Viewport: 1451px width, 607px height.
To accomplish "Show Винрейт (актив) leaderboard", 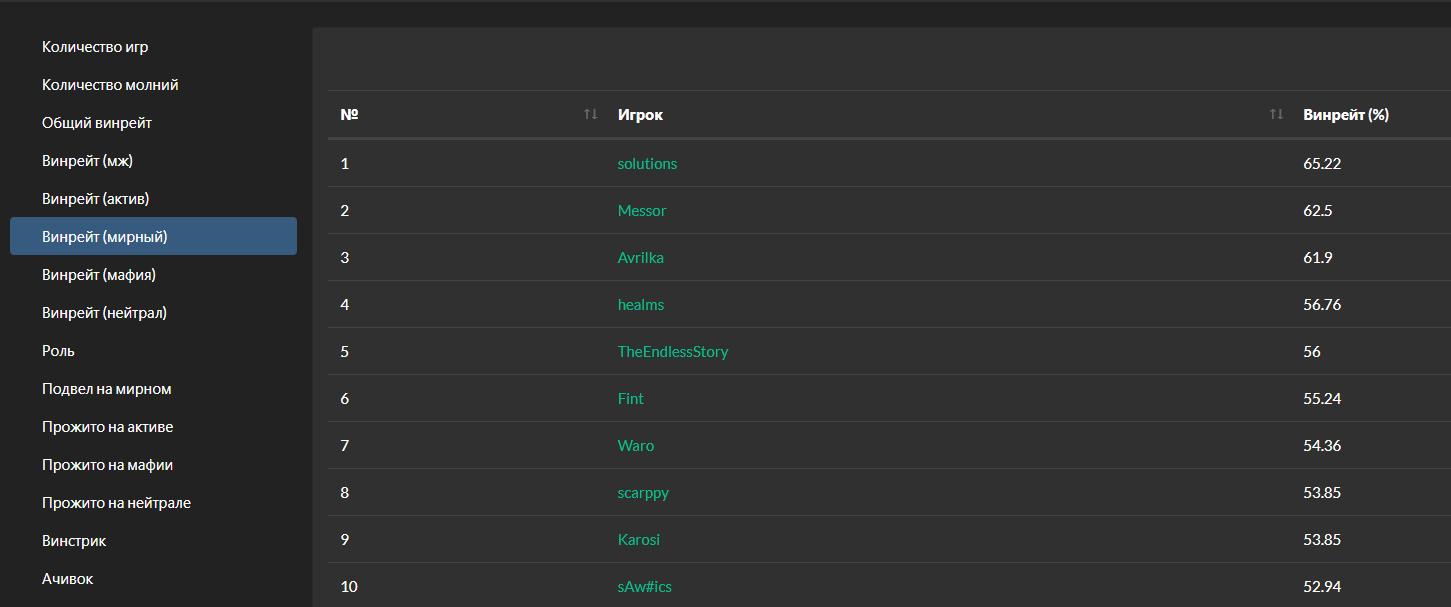I will click(x=95, y=199).
